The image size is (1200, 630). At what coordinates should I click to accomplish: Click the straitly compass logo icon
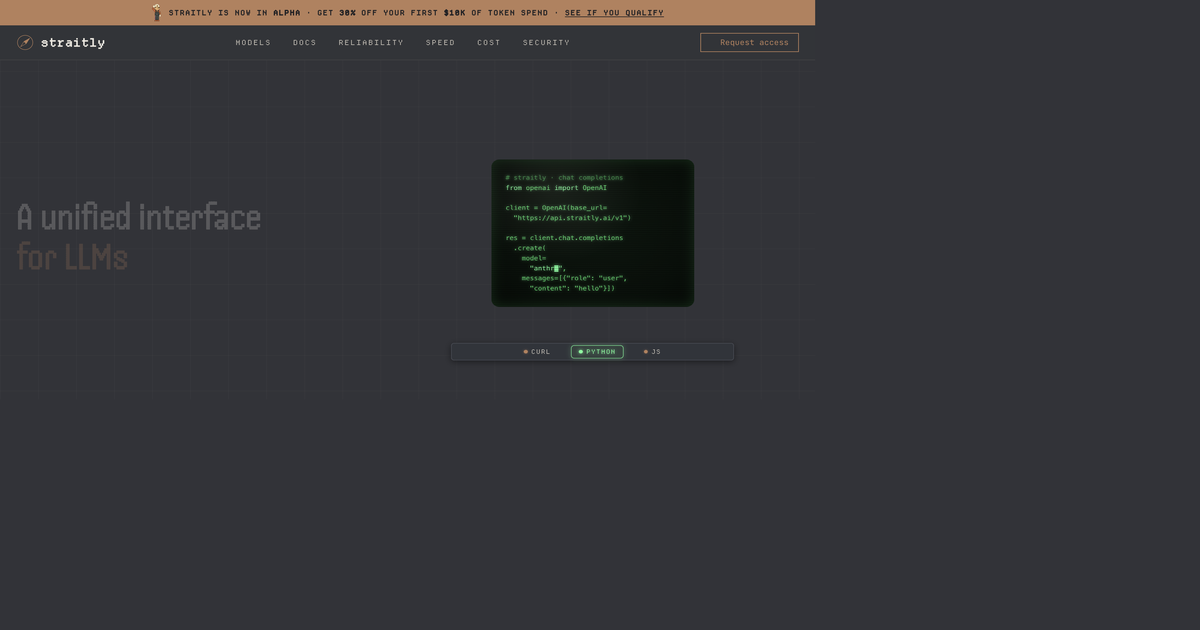coord(25,42)
